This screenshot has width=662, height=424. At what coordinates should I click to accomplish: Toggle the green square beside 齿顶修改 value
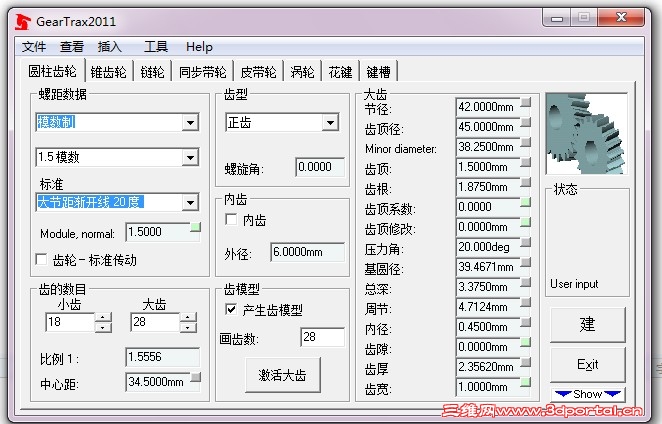526,222
